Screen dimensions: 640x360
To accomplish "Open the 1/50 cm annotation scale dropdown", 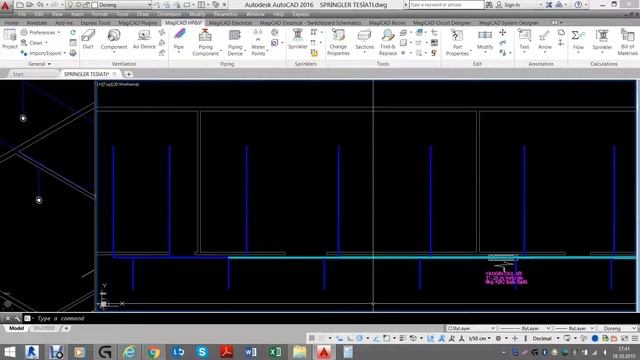I will [x=480, y=338].
